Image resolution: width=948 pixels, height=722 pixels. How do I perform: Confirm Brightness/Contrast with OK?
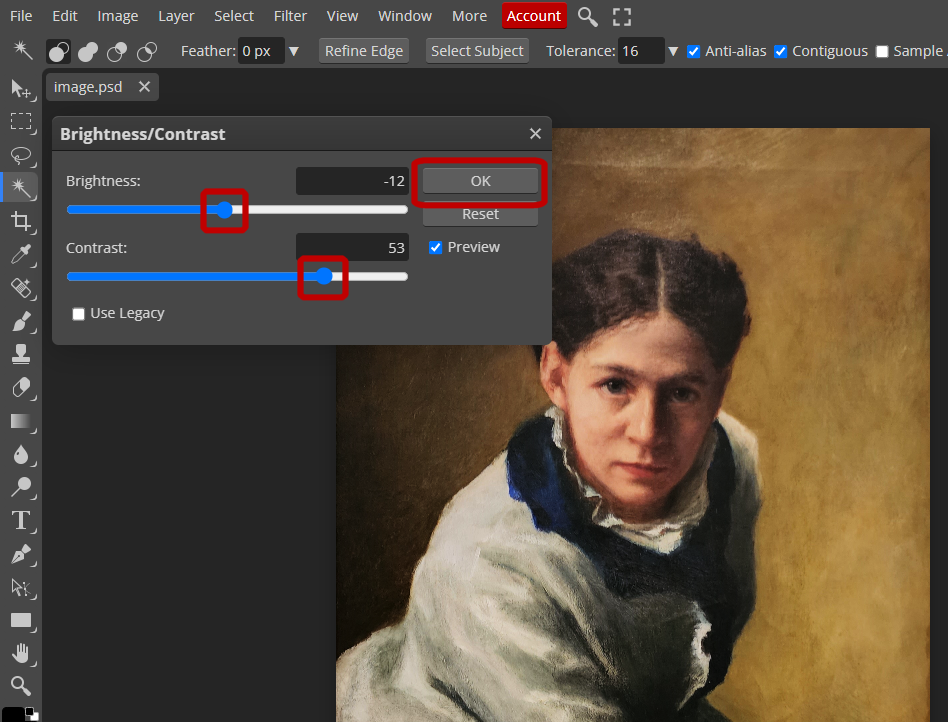pos(480,181)
